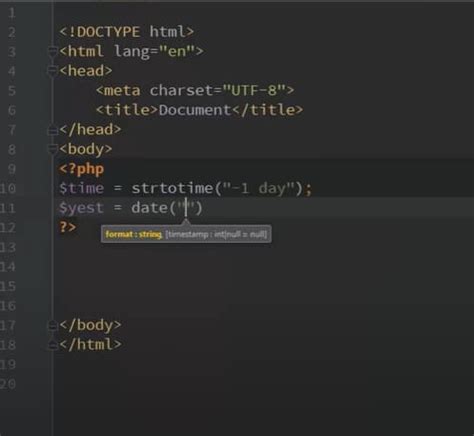This screenshot has height=436, width=474.
Task: Collapse the head tag fold marker
Action: pyautogui.click(x=52, y=71)
